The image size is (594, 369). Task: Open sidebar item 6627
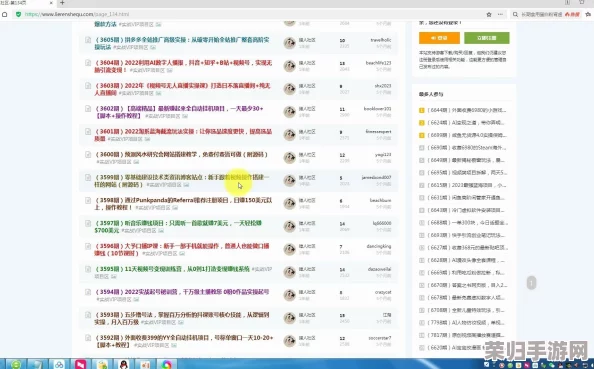[467, 248]
